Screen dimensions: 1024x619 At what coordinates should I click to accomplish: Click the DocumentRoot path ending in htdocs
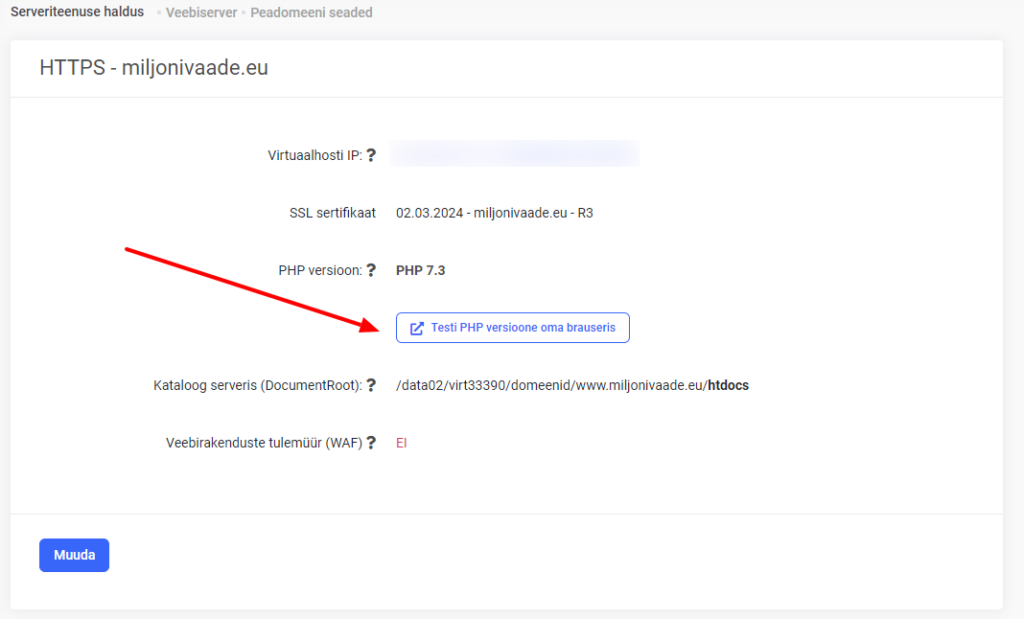click(572, 385)
